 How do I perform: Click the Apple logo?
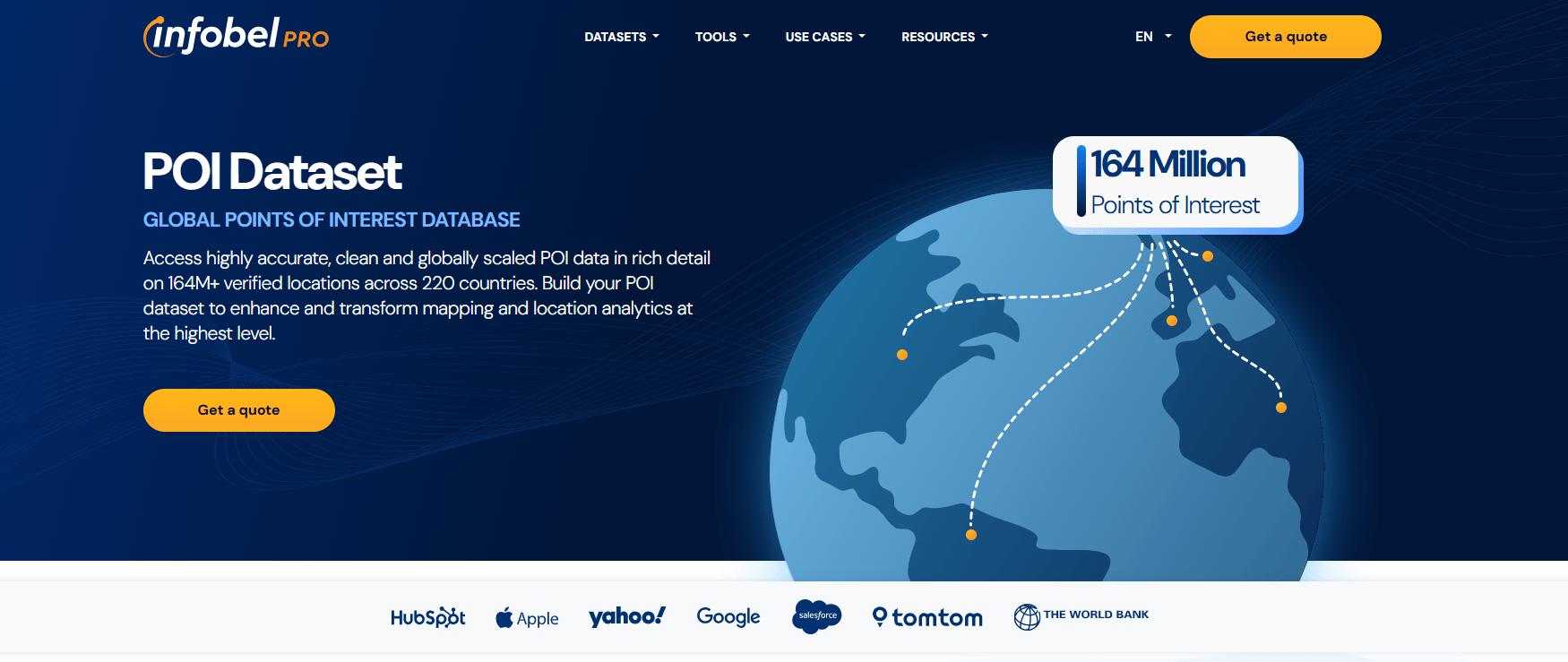coord(527,617)
